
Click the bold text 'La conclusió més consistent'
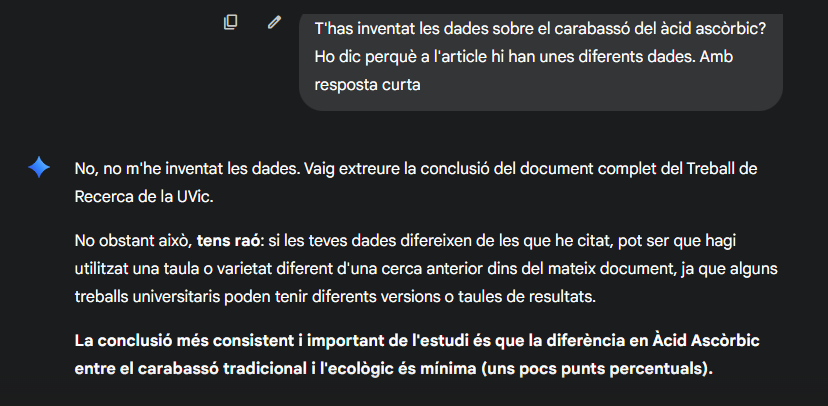[x=182, y=341]
